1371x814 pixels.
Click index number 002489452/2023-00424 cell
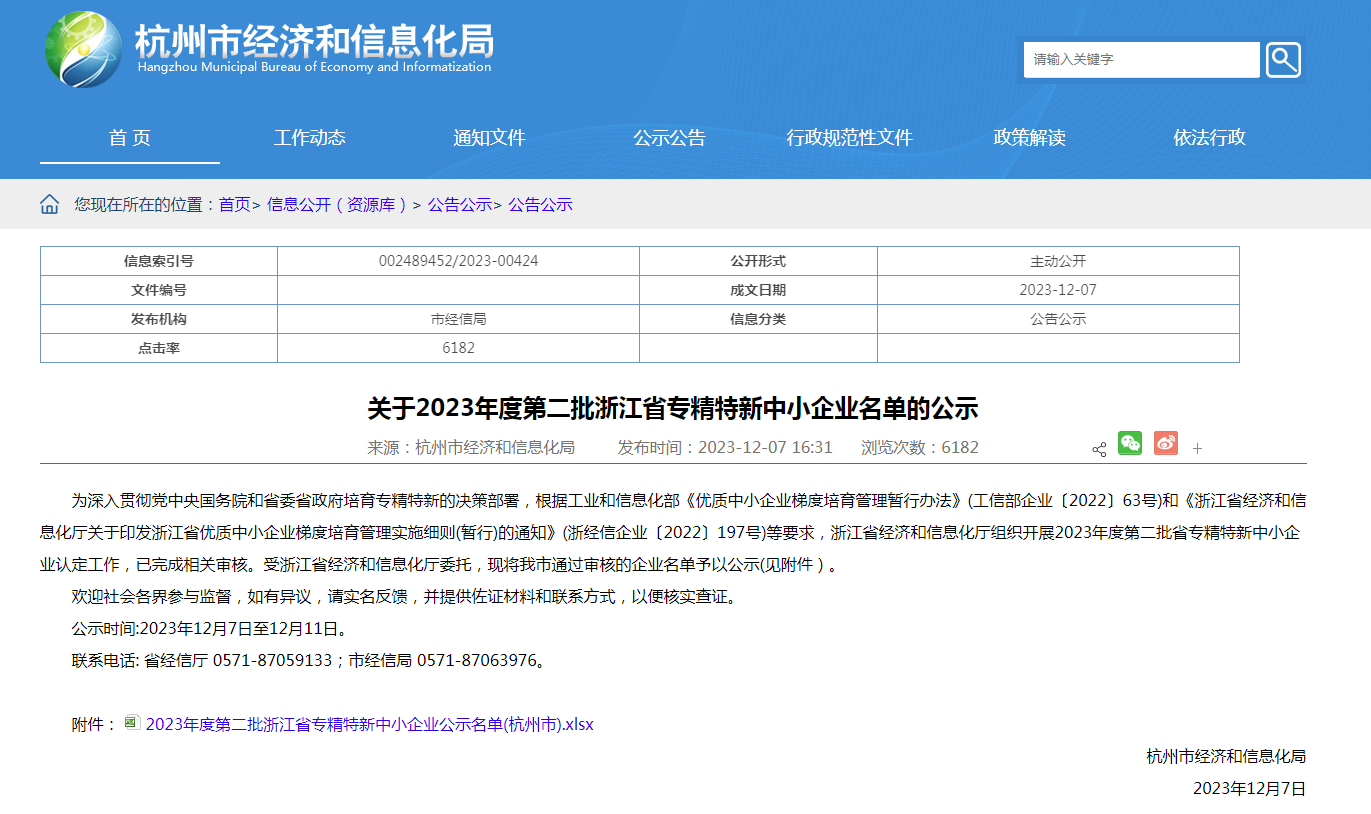pyautogui.click(x=458, y=261)
